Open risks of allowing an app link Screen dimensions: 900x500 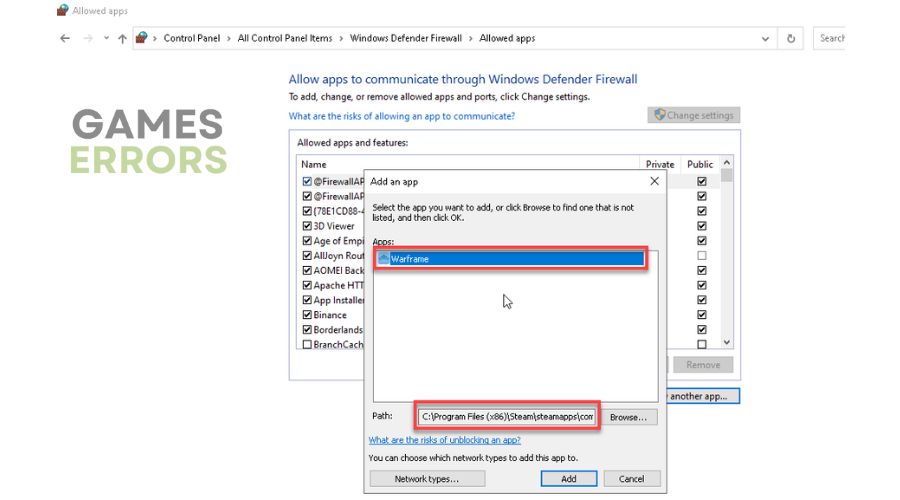point(401,116)
